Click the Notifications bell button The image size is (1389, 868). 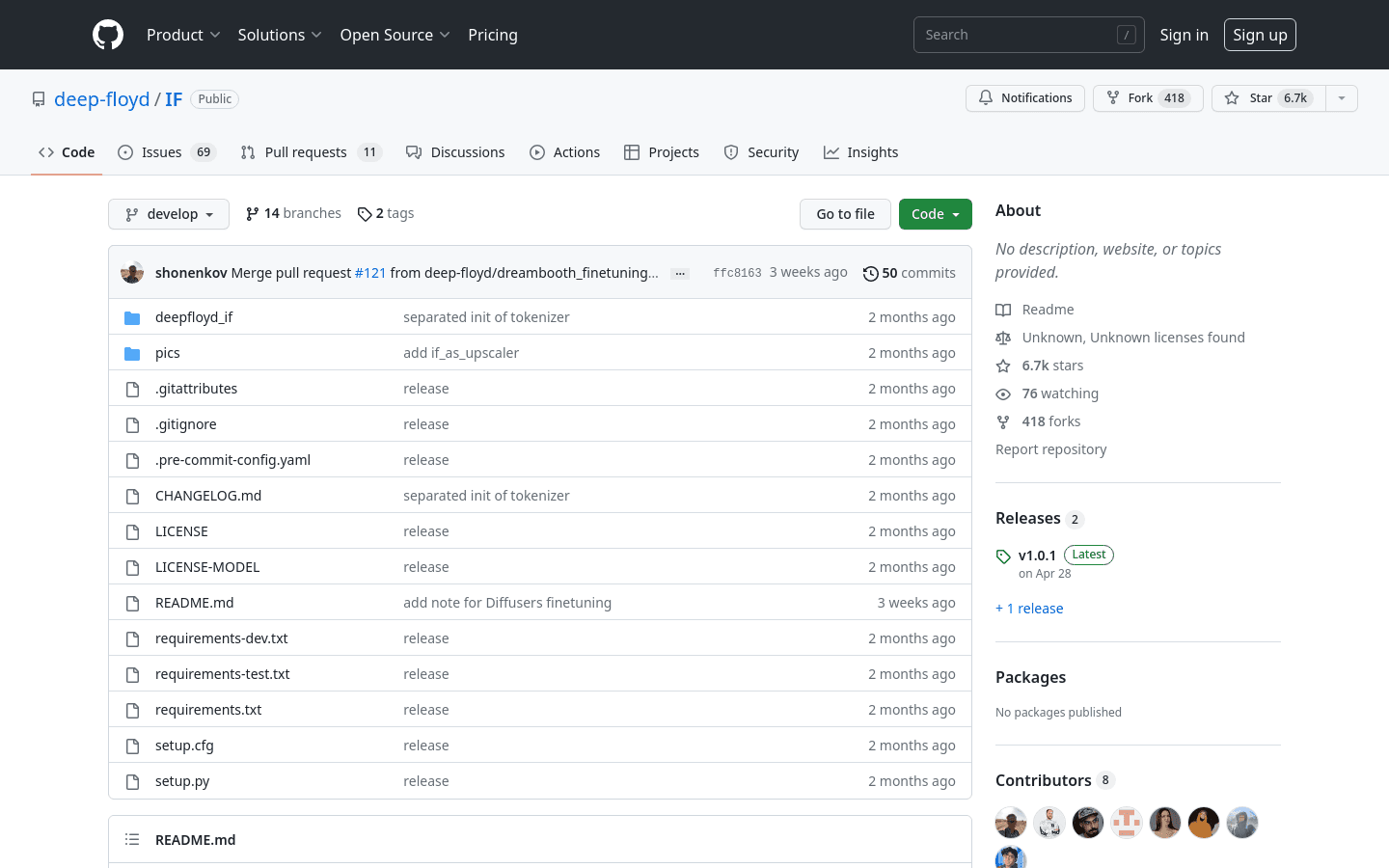pos(1024,98)
